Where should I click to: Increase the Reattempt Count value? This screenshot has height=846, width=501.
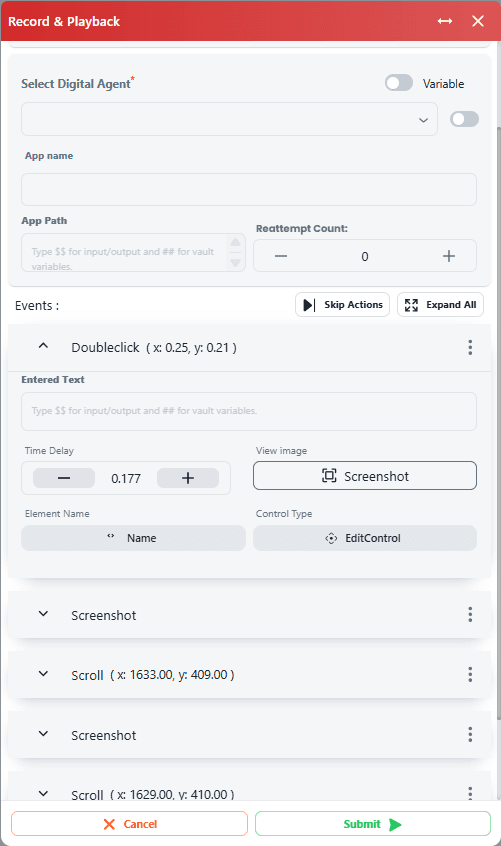[449, 256]
